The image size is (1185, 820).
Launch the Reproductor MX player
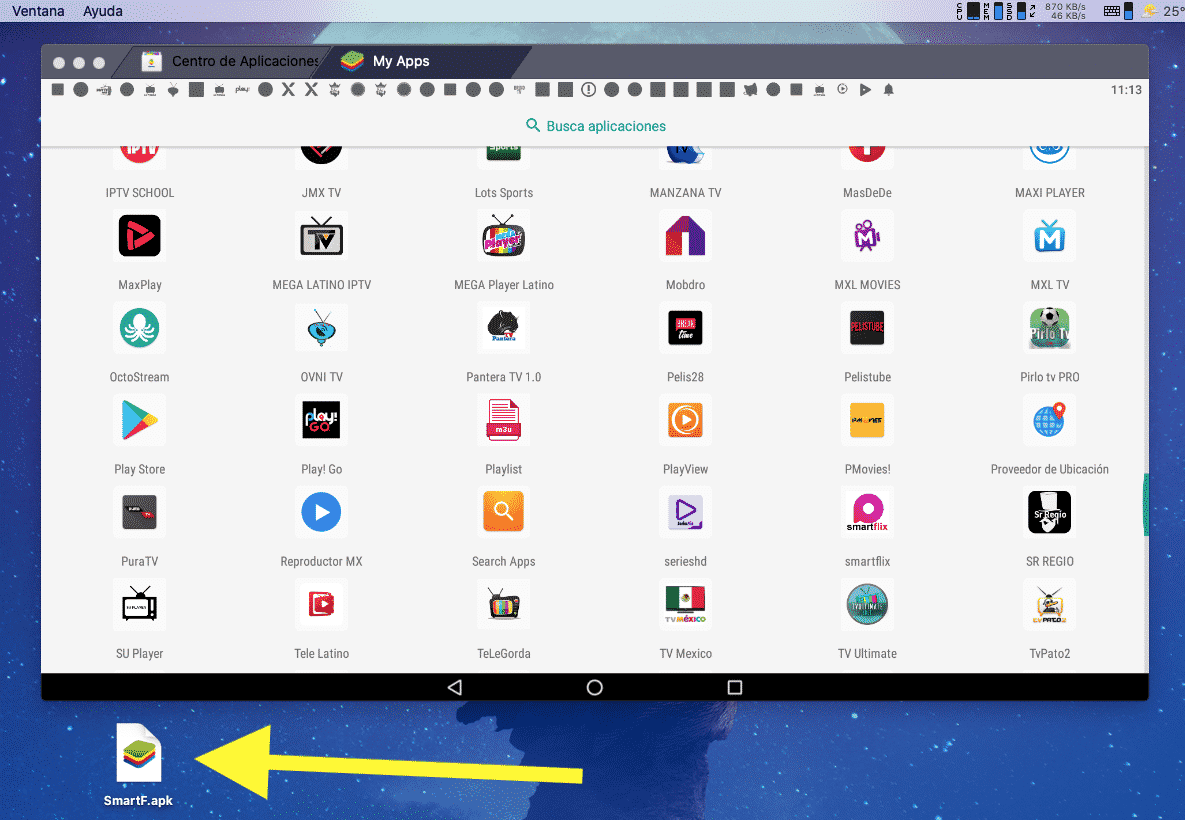point(321,512)
